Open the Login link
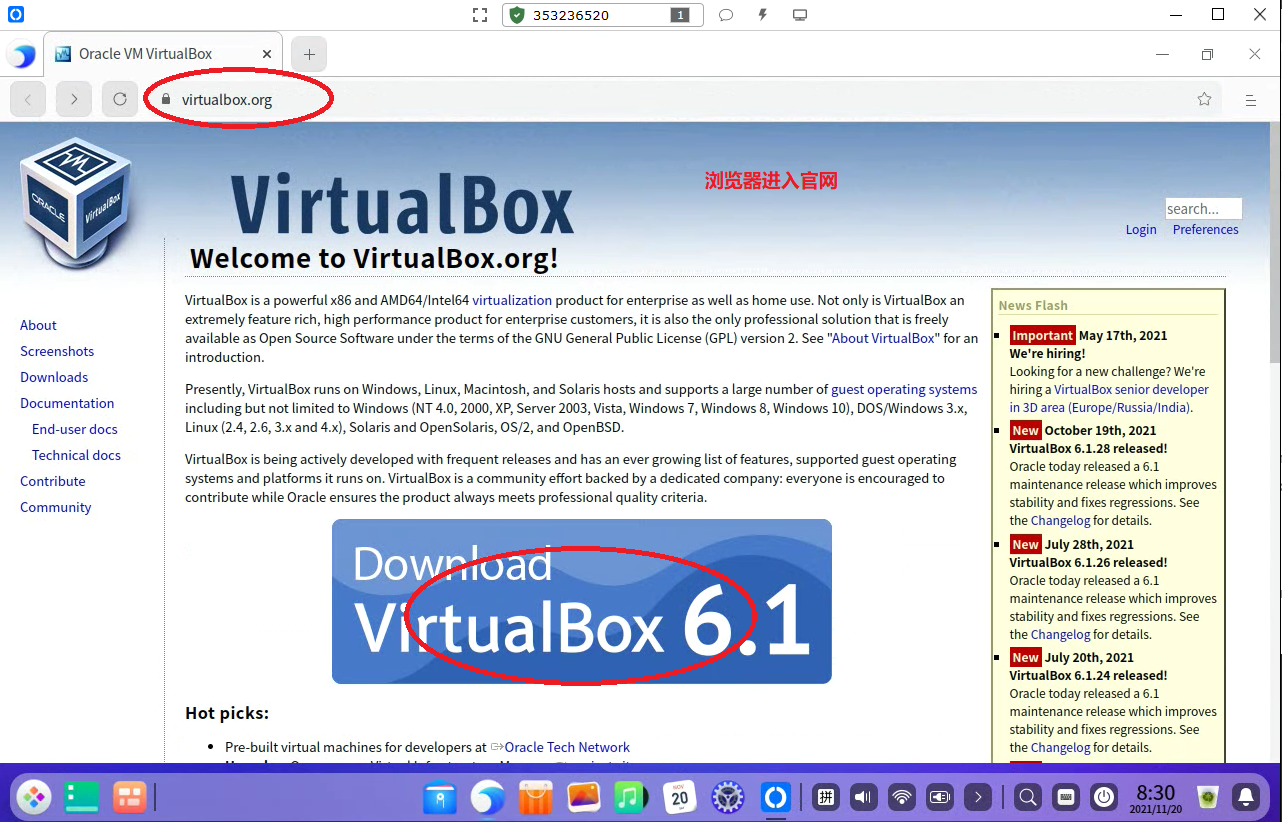The width and height of the screenshot is (1282, 822). point(1141,229)
